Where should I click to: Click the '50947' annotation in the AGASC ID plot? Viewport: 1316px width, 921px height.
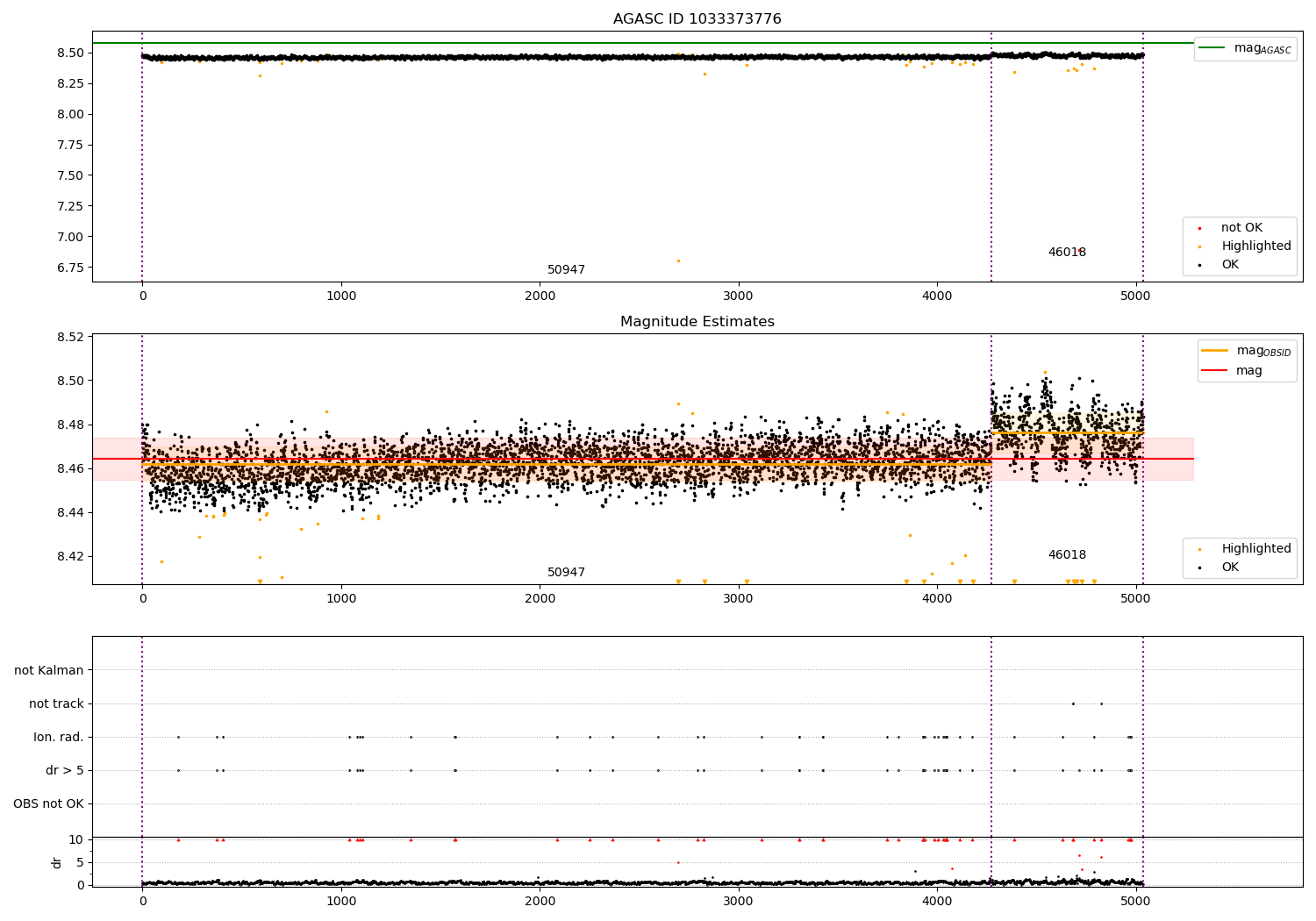click(566, 270)
